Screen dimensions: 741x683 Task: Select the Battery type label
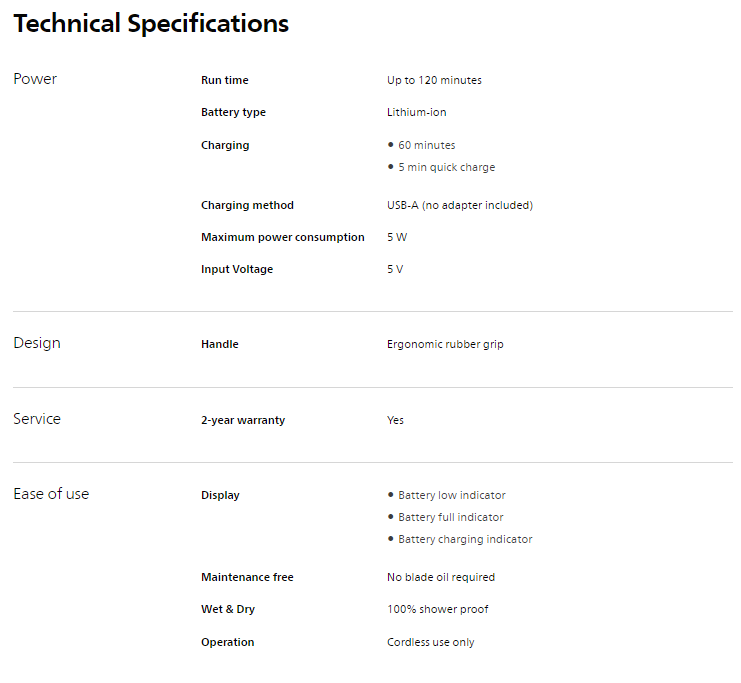click(x=233, y=112)
